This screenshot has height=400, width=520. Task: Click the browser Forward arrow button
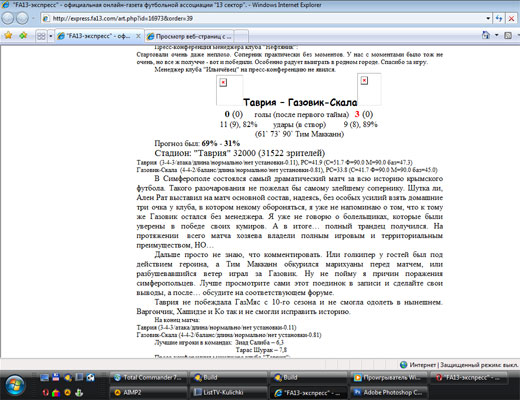click(22, 18)
